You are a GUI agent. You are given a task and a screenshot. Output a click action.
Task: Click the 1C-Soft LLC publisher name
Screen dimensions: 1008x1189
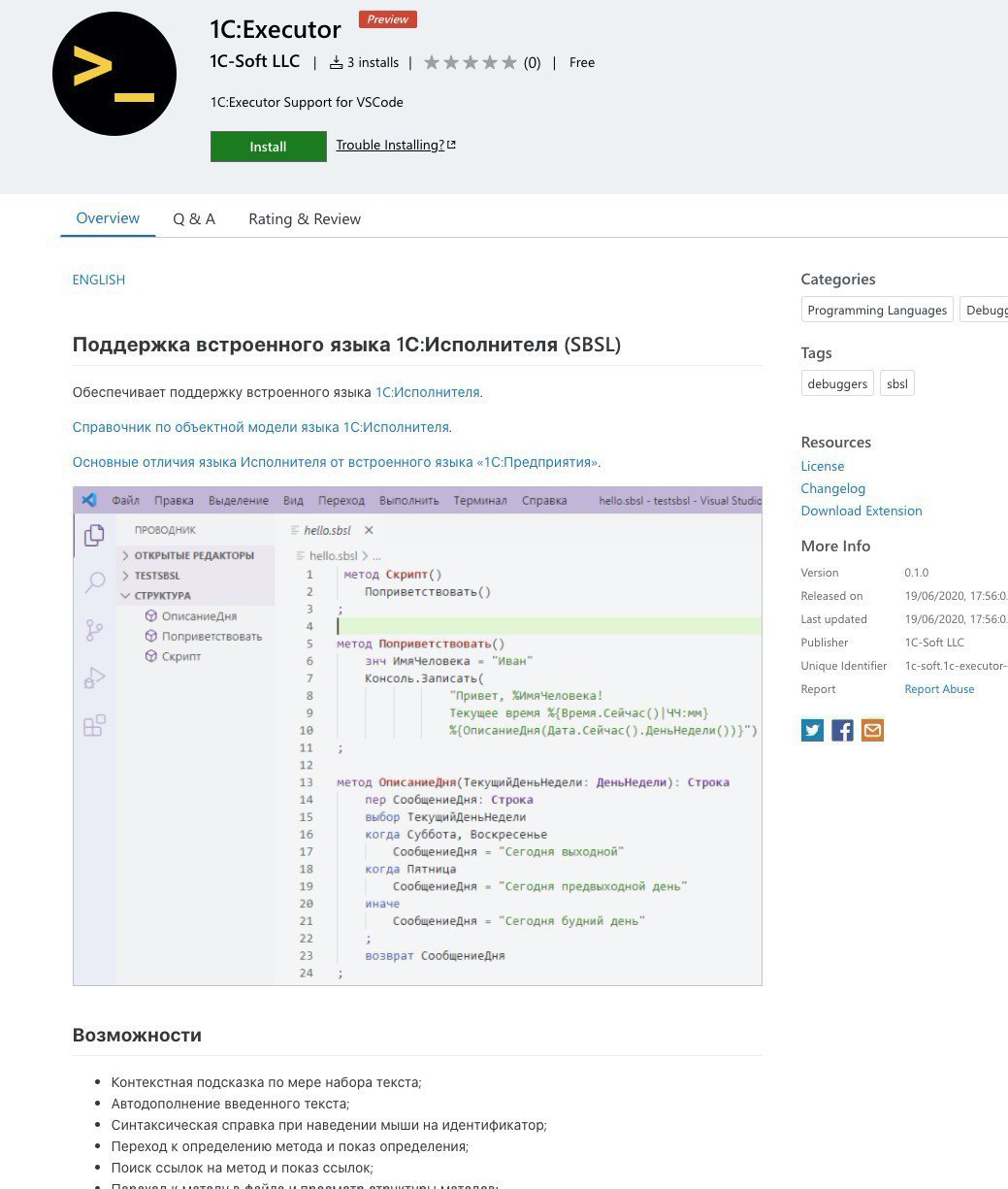[x=255, y=61]
